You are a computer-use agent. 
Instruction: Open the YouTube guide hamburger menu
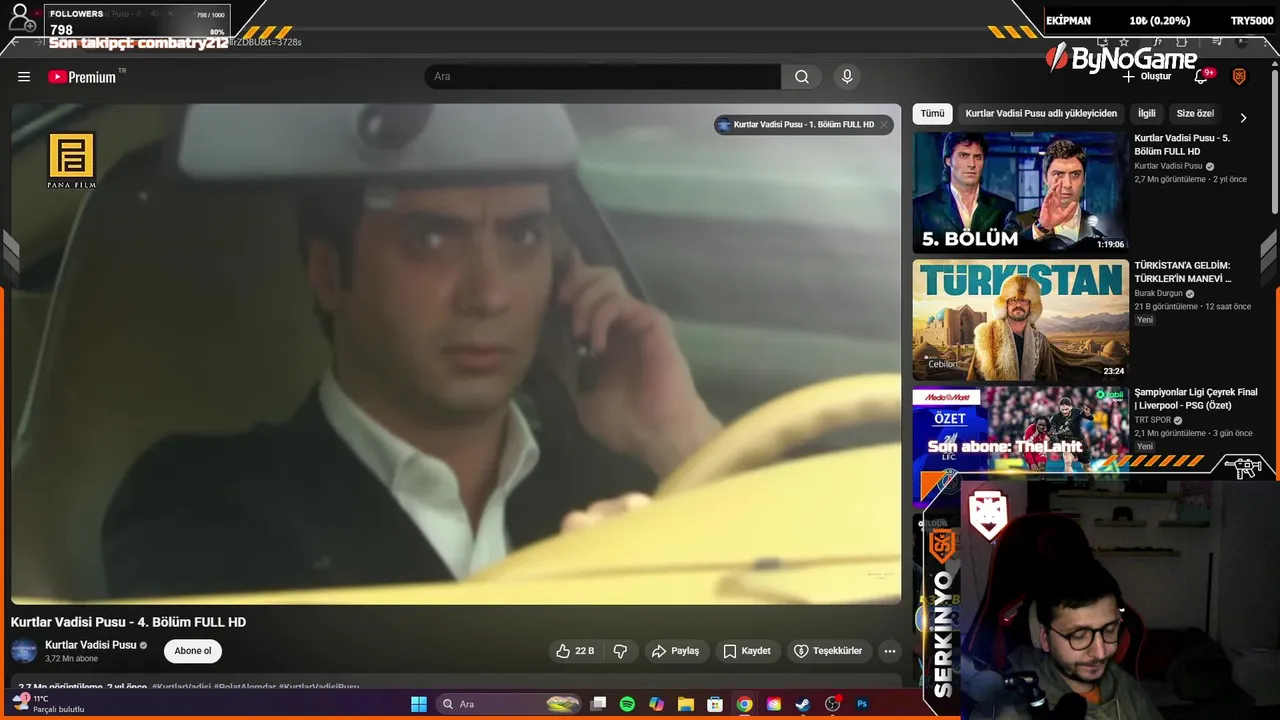point(24,77)
